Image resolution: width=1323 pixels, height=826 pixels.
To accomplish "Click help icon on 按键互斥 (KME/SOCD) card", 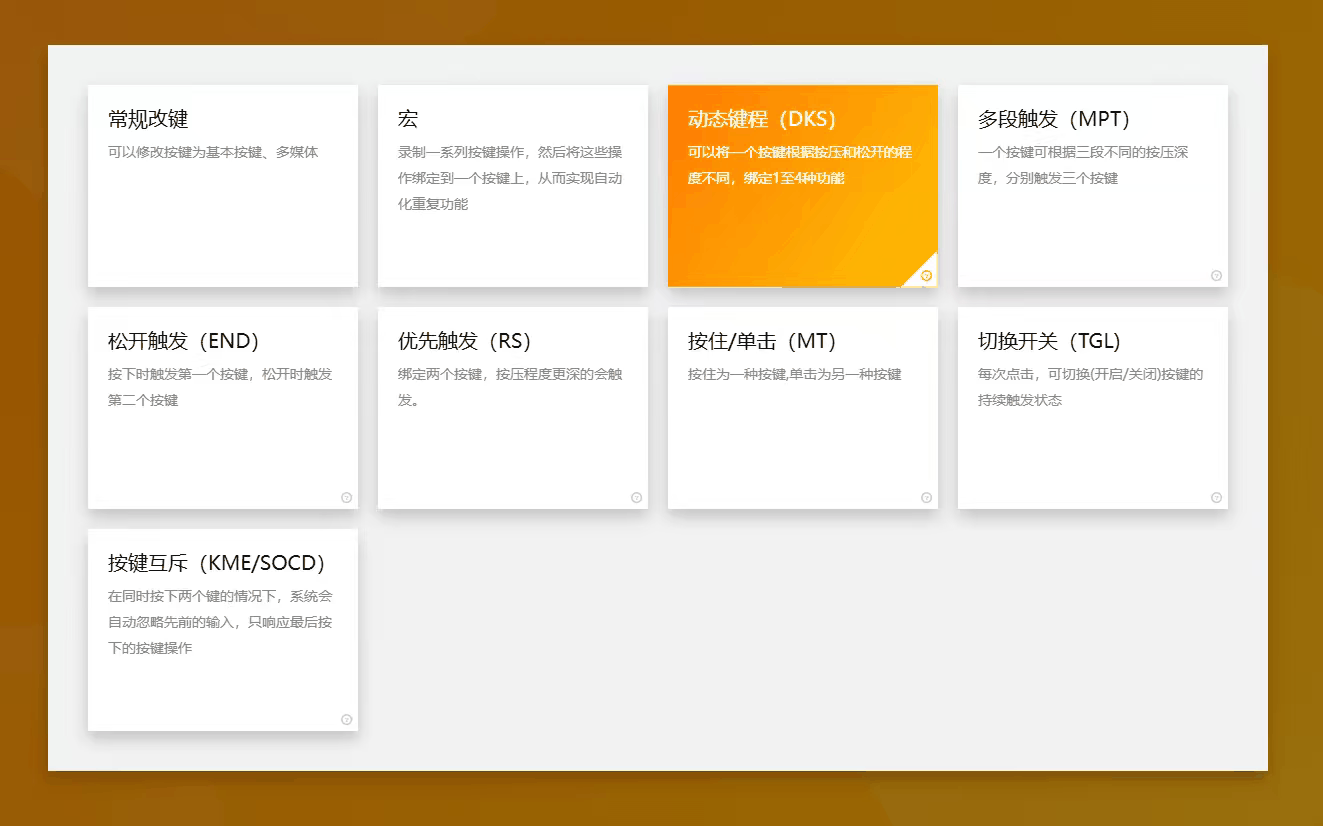I will (346, 720).
